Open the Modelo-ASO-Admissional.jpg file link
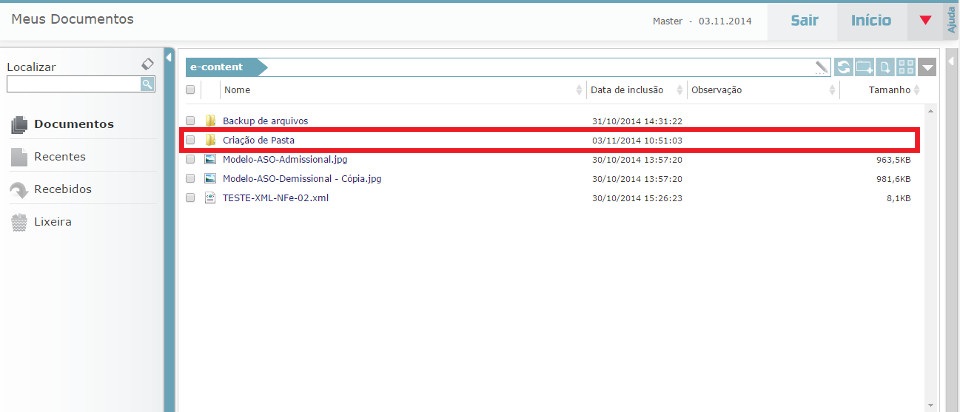The width and height of the screenshot is (960, 412). tap(285, 159)
